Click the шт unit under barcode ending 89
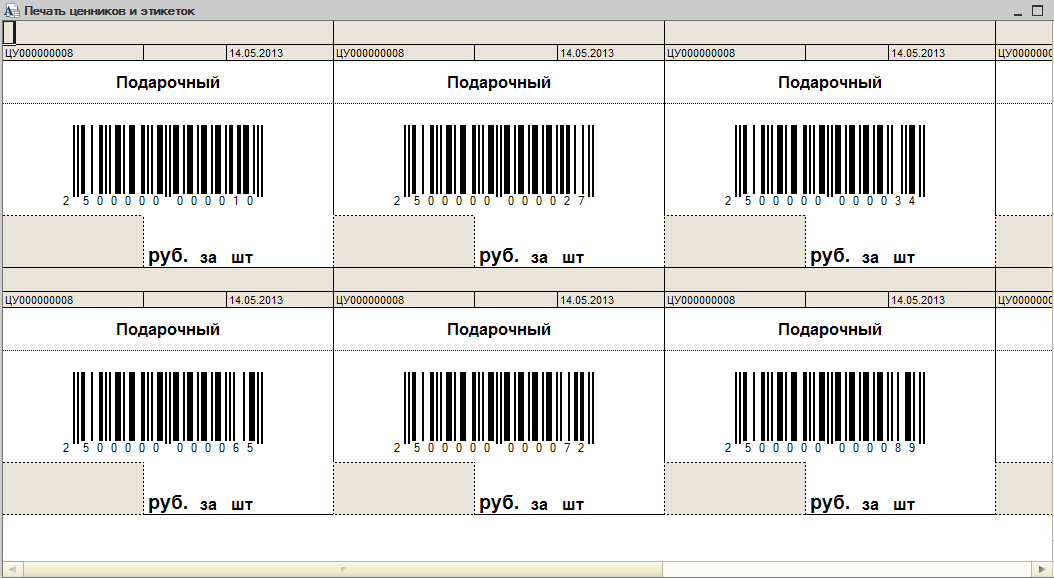Image resolution: width=1054 pixels, height=578 pixels. pos(904,504)
